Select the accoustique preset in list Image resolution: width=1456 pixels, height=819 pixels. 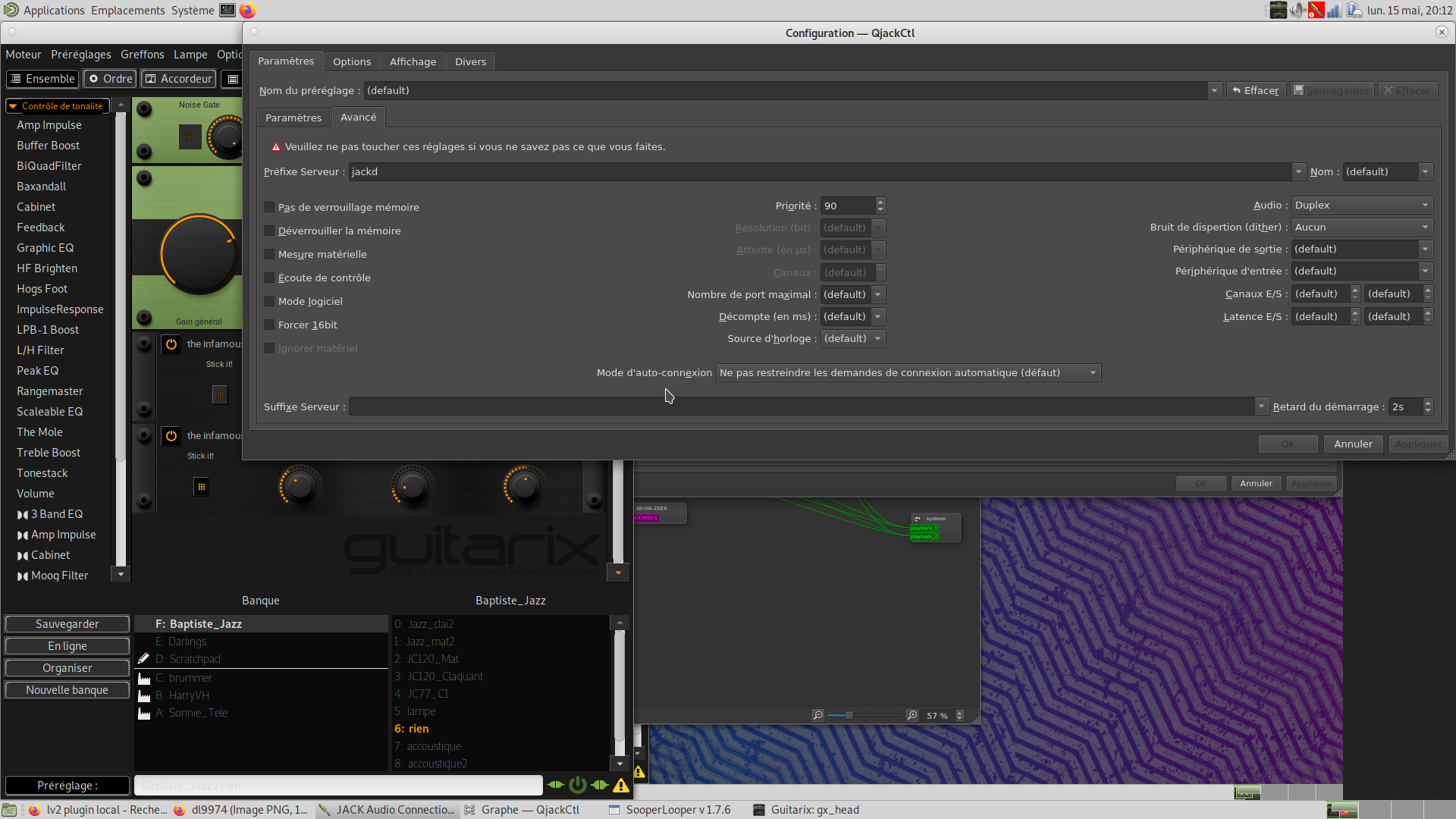[434, 746]
